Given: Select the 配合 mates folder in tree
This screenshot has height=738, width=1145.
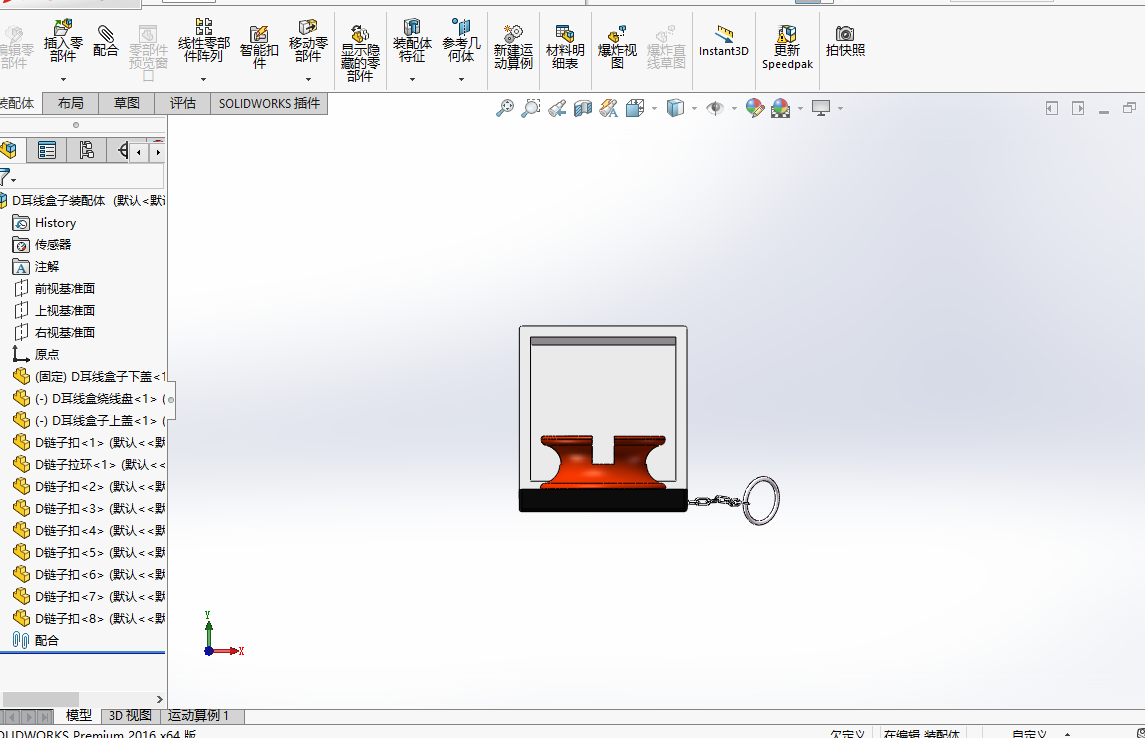Looking at the screenshot, I should click(36, 640).
